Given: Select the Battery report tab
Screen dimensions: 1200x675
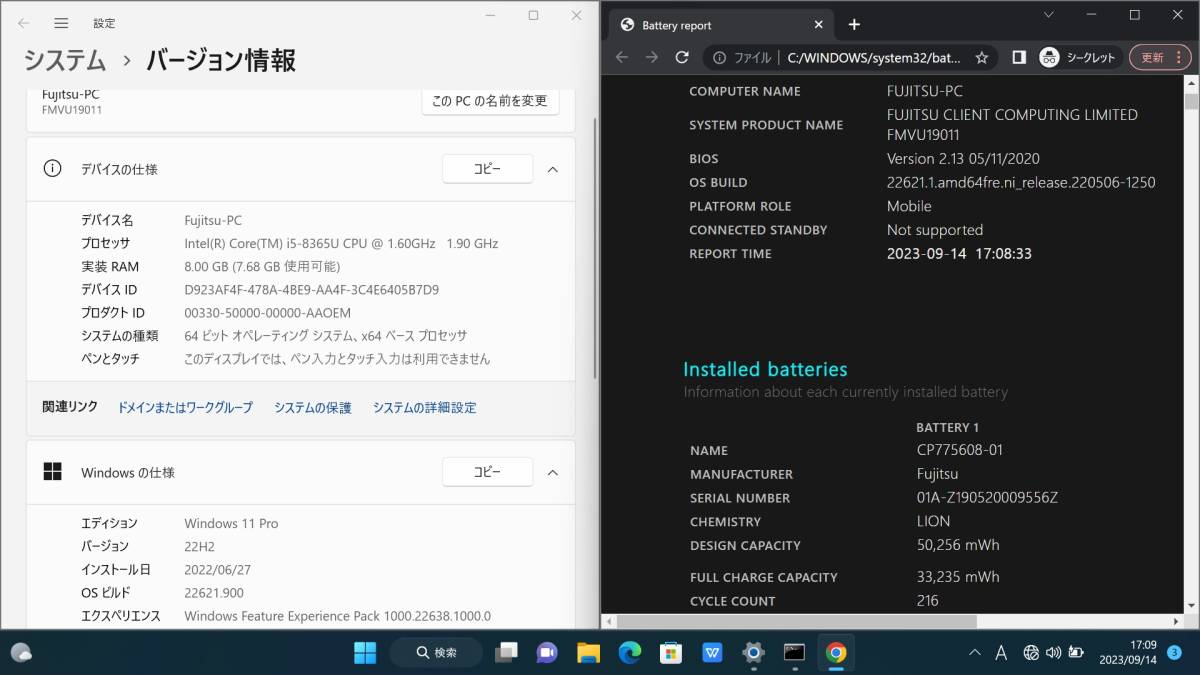Looking at the screenshot, I should (x=720, y=25).
